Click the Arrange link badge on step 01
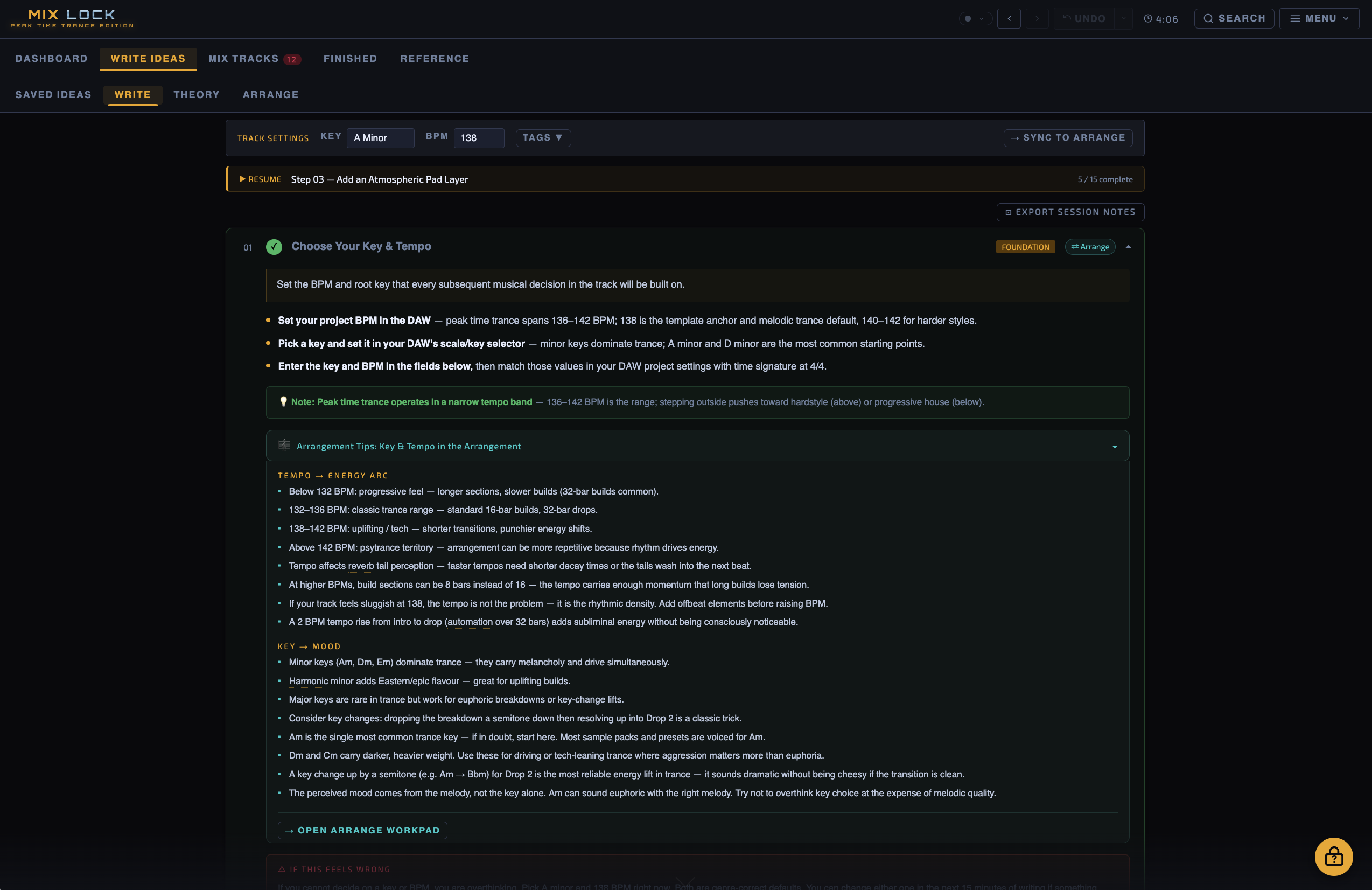 [x=1089, y=247]
